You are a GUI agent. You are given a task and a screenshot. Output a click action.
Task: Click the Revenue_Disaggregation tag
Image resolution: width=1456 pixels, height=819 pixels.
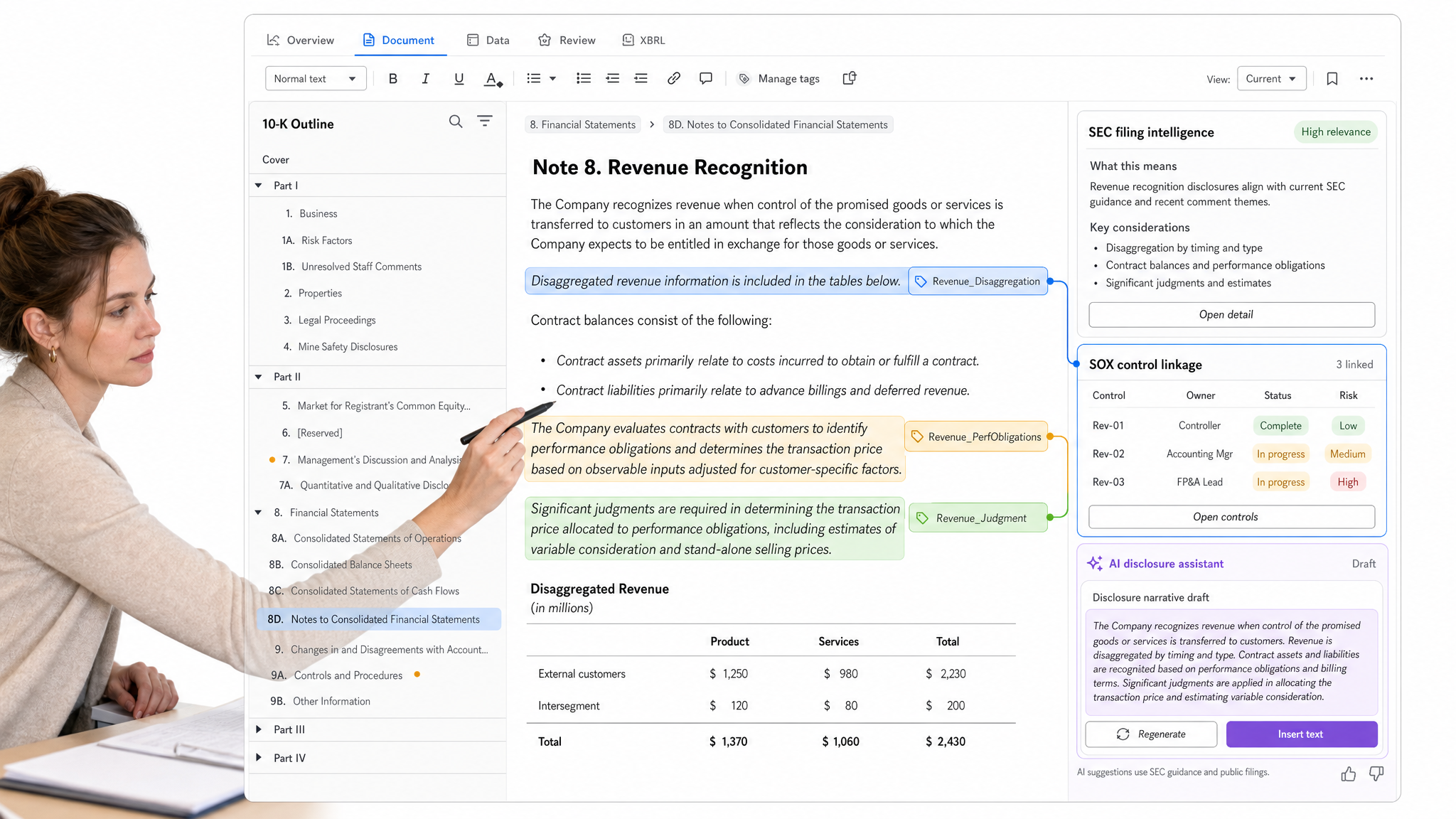click(978, 282)
